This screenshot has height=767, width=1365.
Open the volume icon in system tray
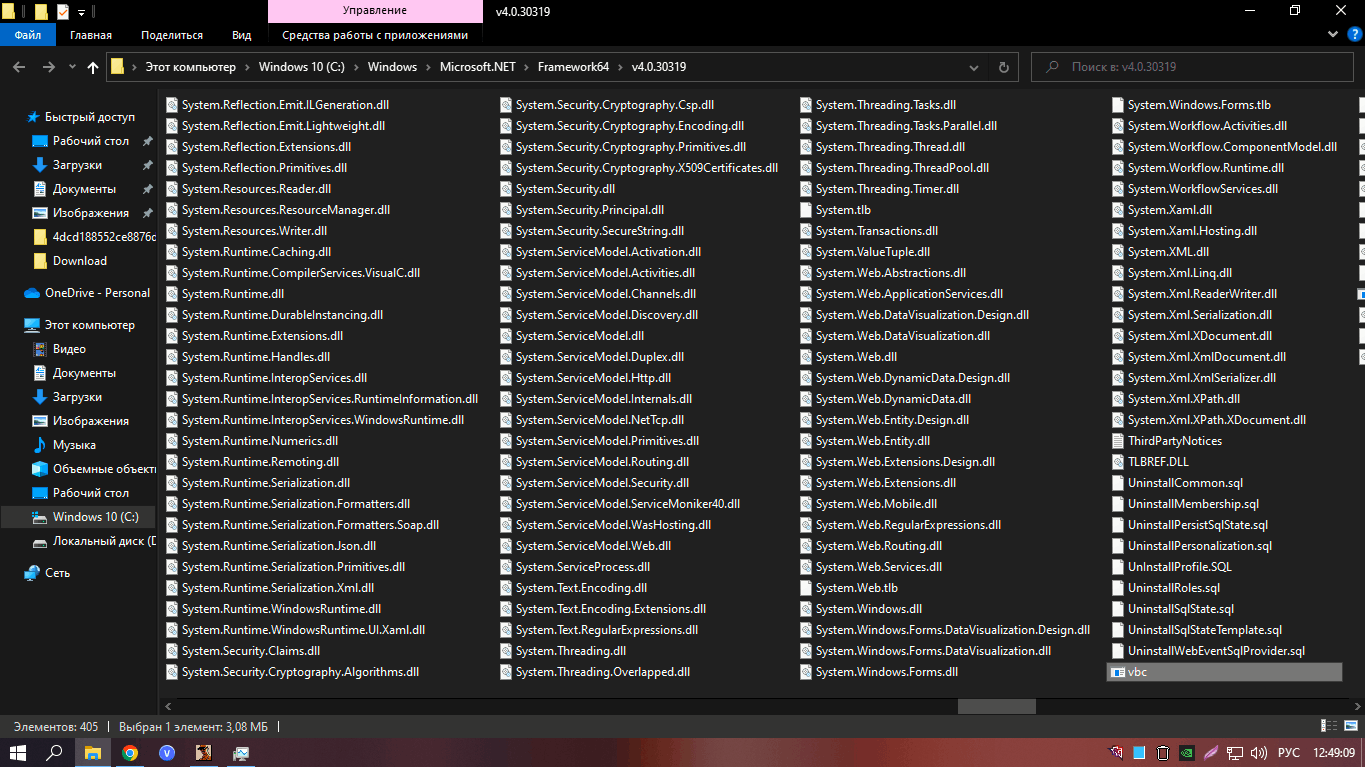[x=1260, y=752]
